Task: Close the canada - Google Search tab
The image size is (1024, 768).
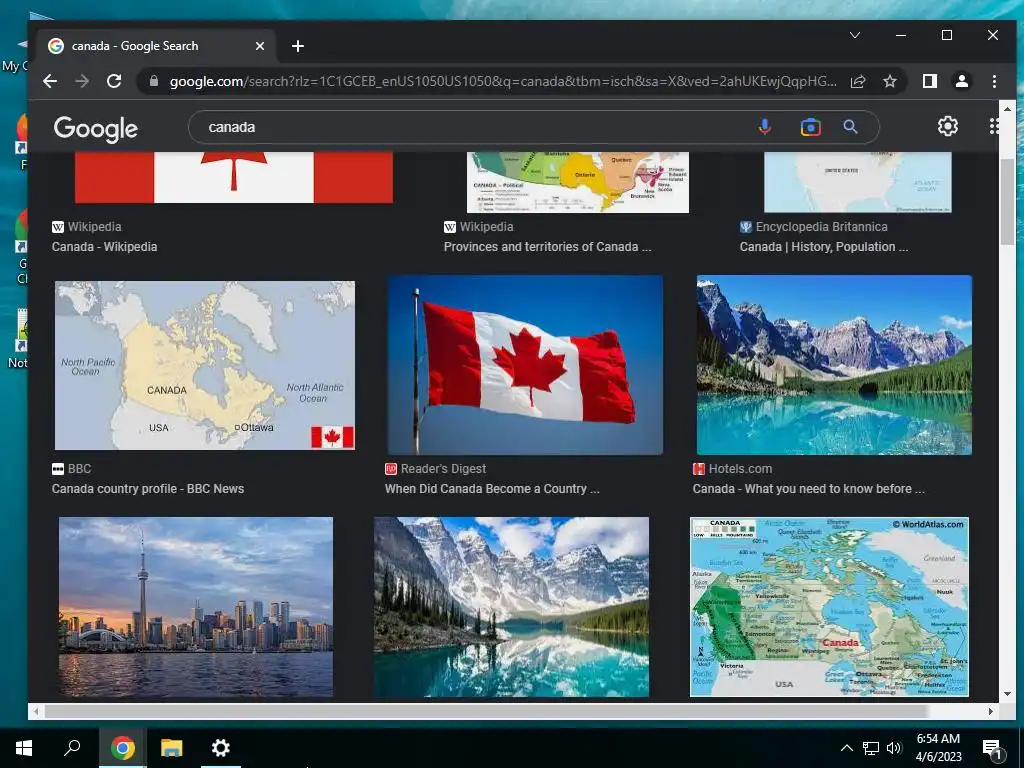Action: (x=260, y=46)
